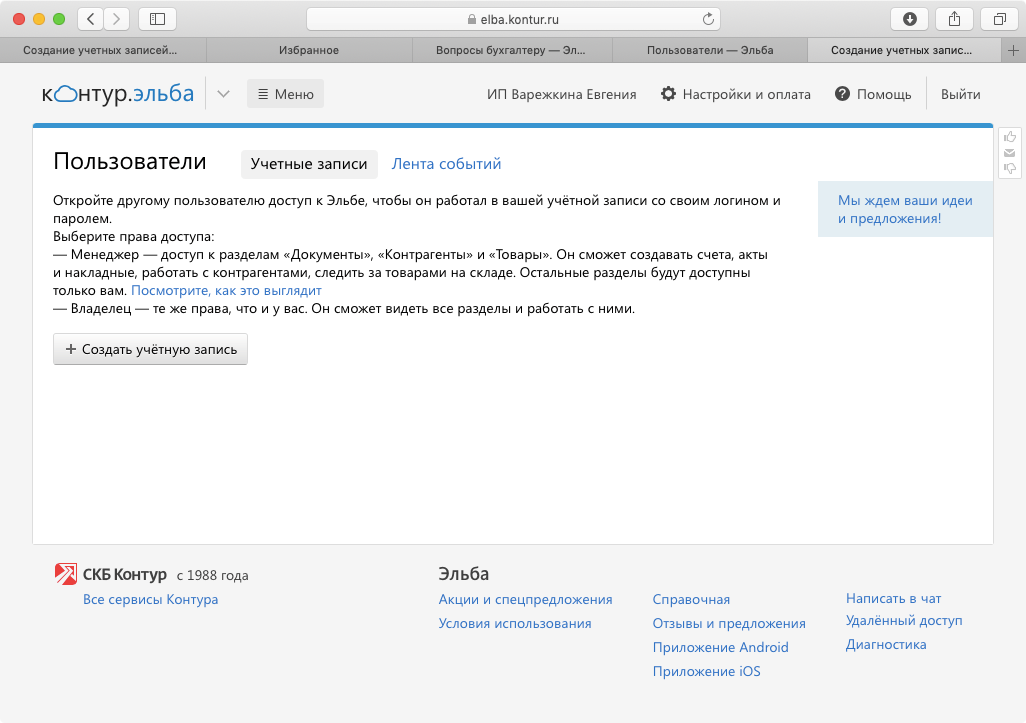Click thumbs down feedback icon
Viewport: 1026px width, 723px height.
click(1010, 169)
